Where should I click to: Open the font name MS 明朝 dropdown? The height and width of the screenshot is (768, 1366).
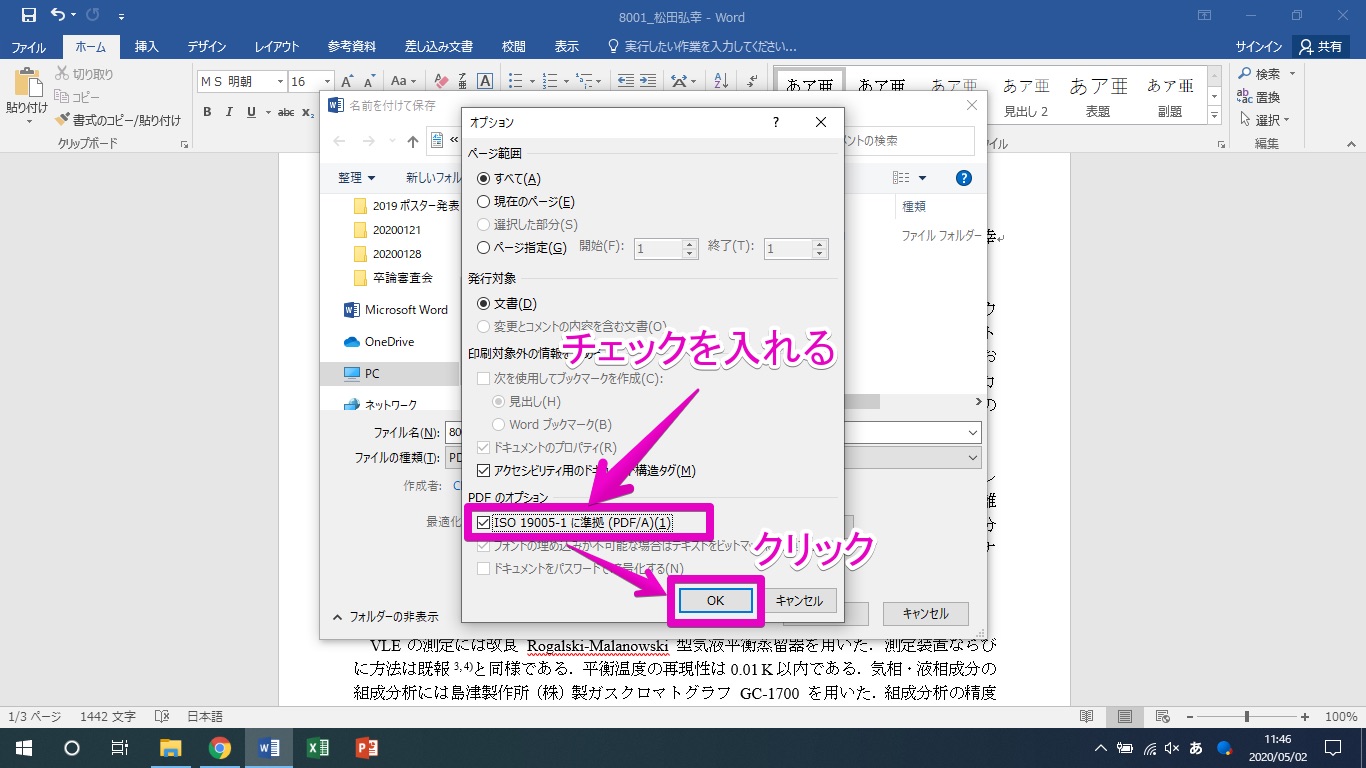coord(278,81)
